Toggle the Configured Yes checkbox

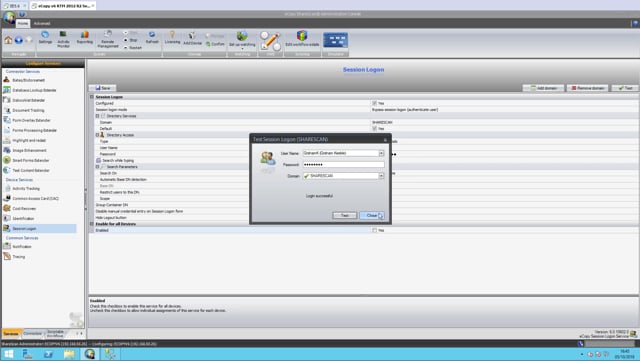click(x=374, y=103)
